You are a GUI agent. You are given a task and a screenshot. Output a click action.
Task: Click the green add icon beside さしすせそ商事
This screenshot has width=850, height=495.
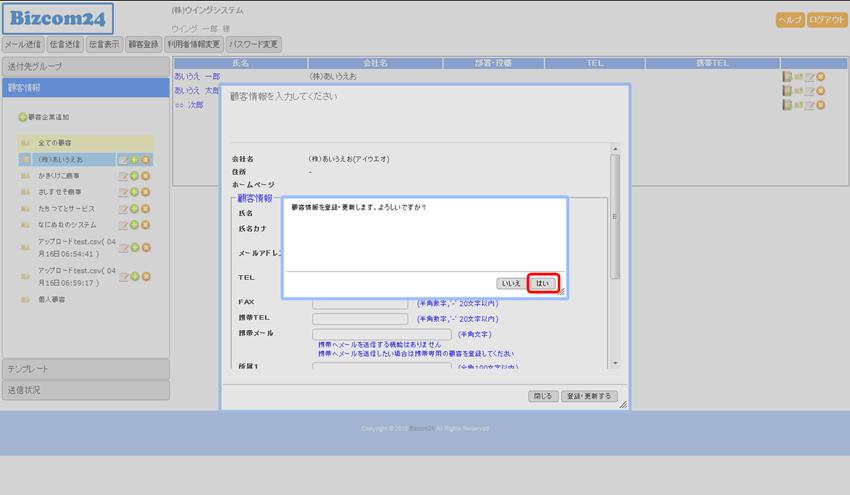[x=134, y=192]
